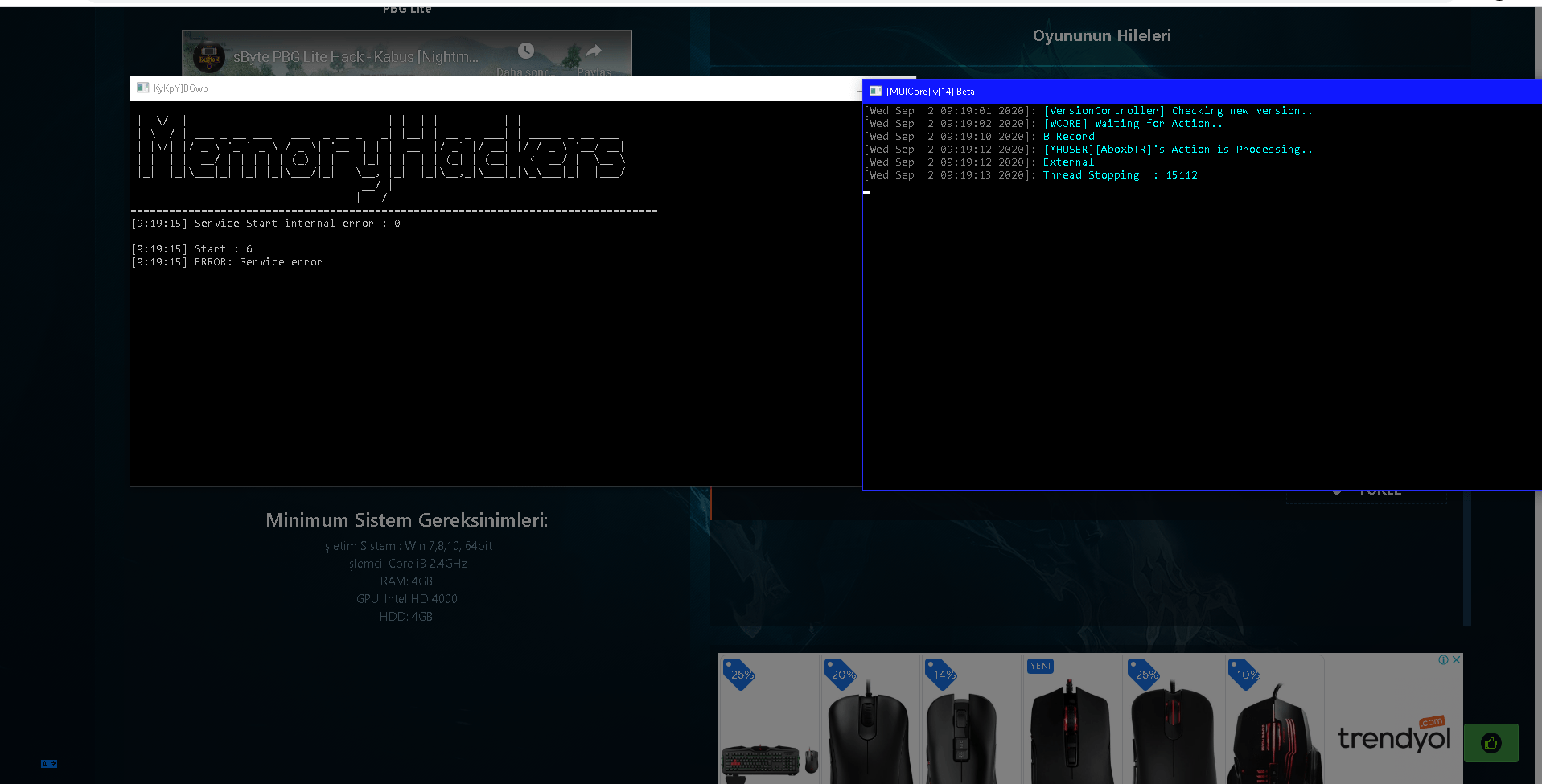Click the 'Checking new version..' log line
The image size is (1542, 784).
point(1088,111)
